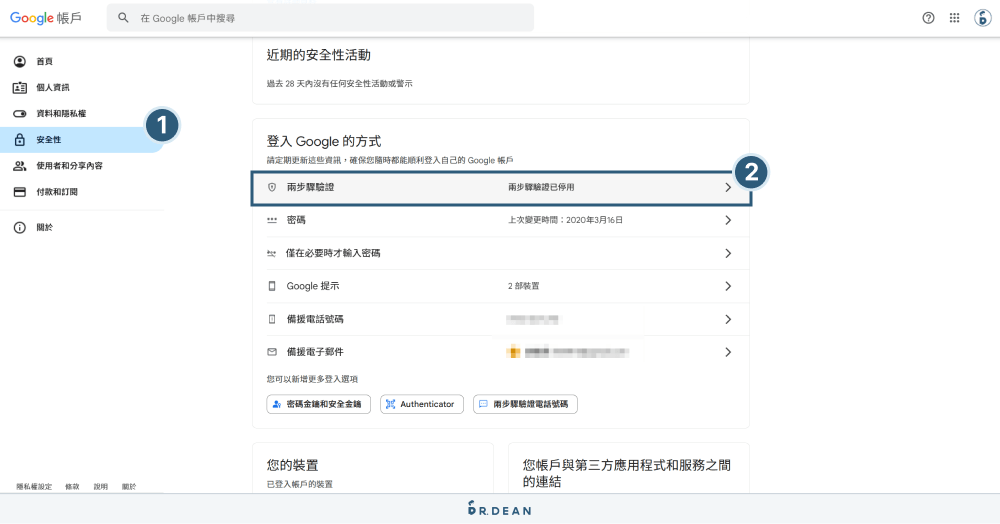1000x524 pixels.
Task: Click 已登入帳戶的裝置 text
Action: tap(300, 484)
